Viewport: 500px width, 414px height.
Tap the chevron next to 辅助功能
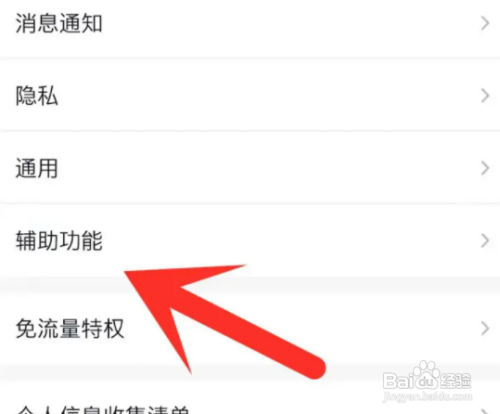pos(485,240)
